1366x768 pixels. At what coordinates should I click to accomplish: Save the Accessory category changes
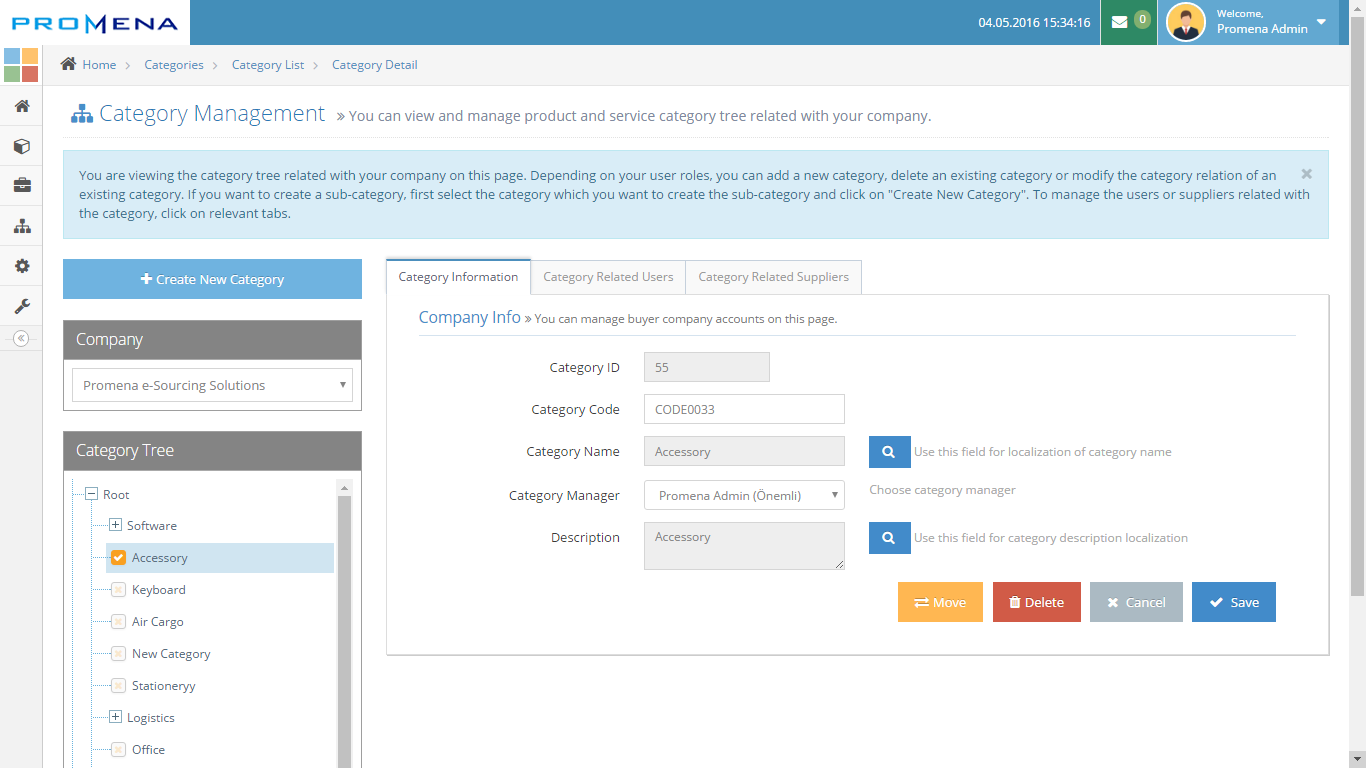[1233, 602]
